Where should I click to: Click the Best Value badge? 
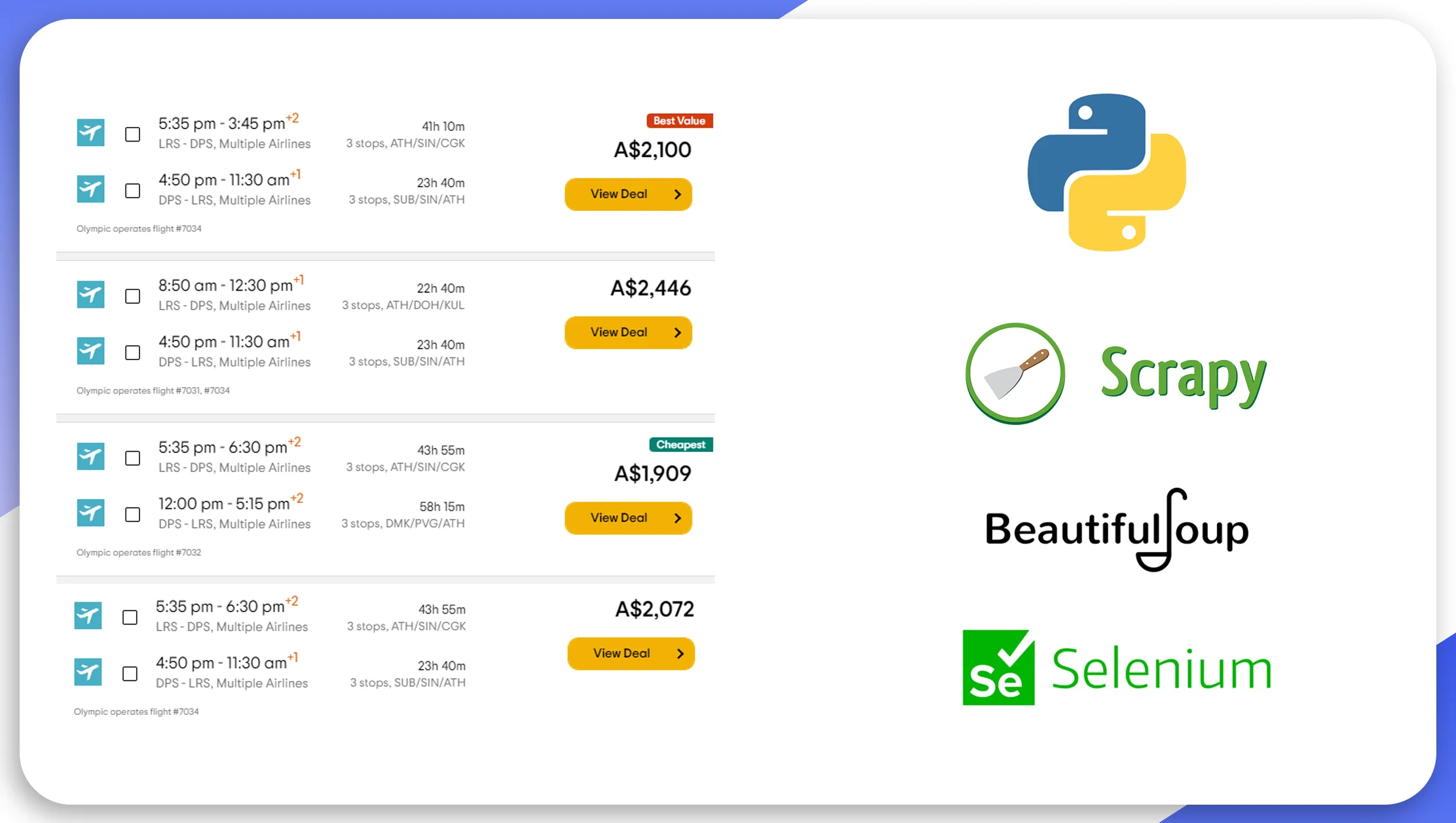tap(679, 120)
